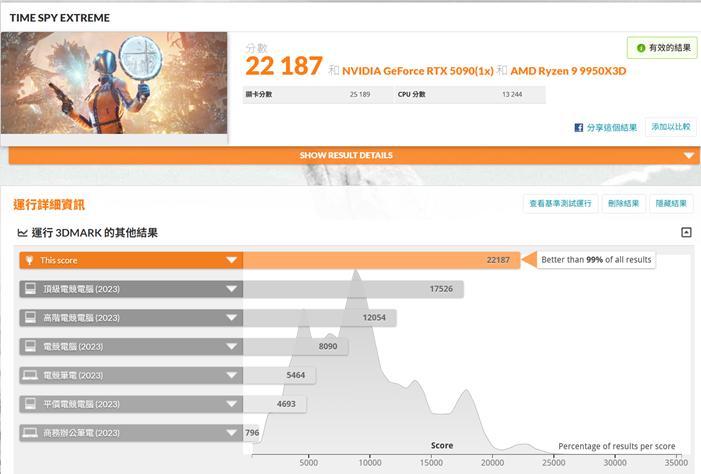Viewport: 701px width, 474px height.
Task: Open the NVIDIA GeForce RTX 5090 link
Action: click(417, 71)
